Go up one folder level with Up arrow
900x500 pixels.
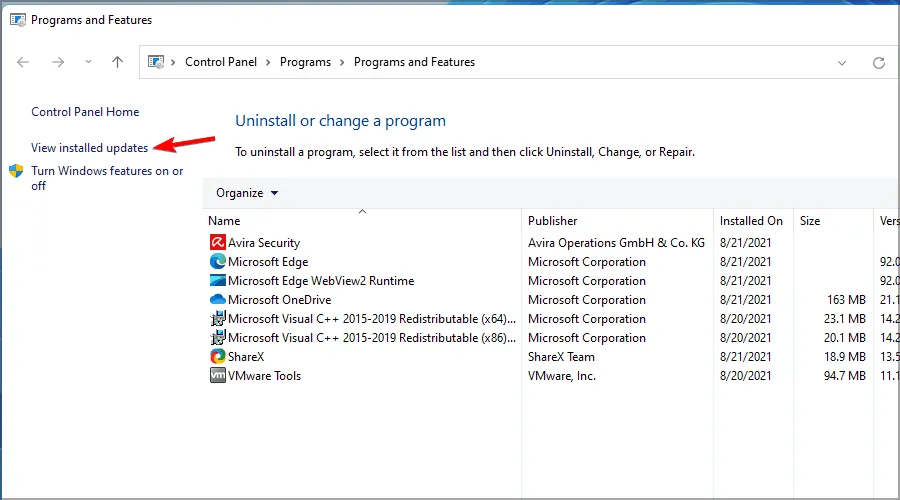117,62
